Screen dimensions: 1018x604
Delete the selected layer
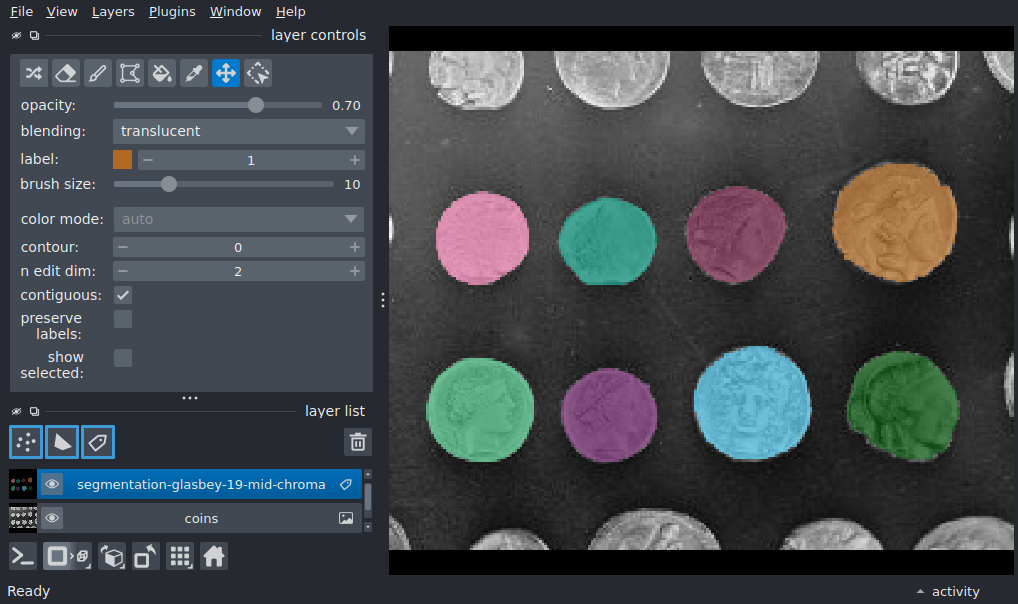tap(358, 442)
